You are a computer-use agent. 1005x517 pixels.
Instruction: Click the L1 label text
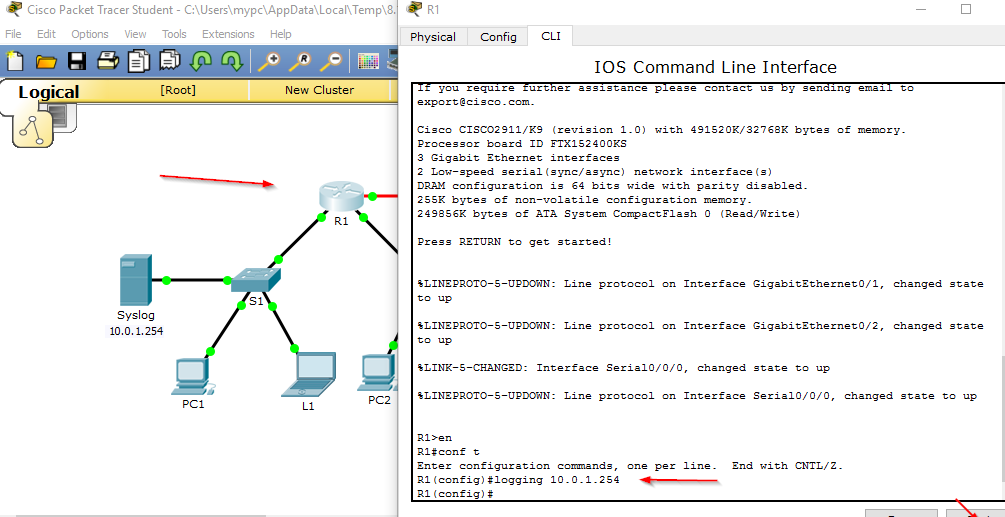tap(308, 406)
